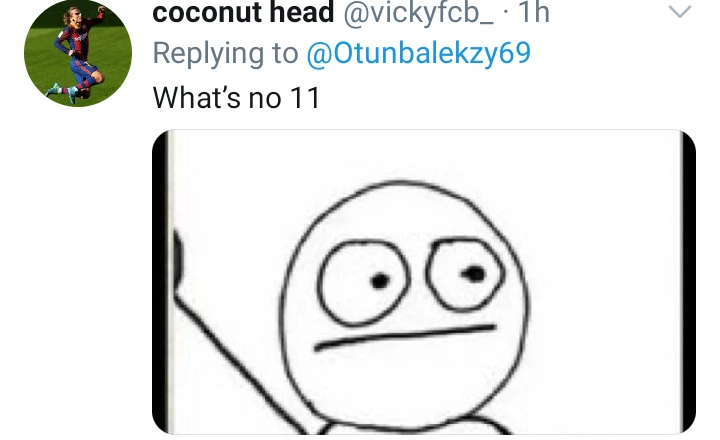Click the meme character's left eye

coord(363,283)
